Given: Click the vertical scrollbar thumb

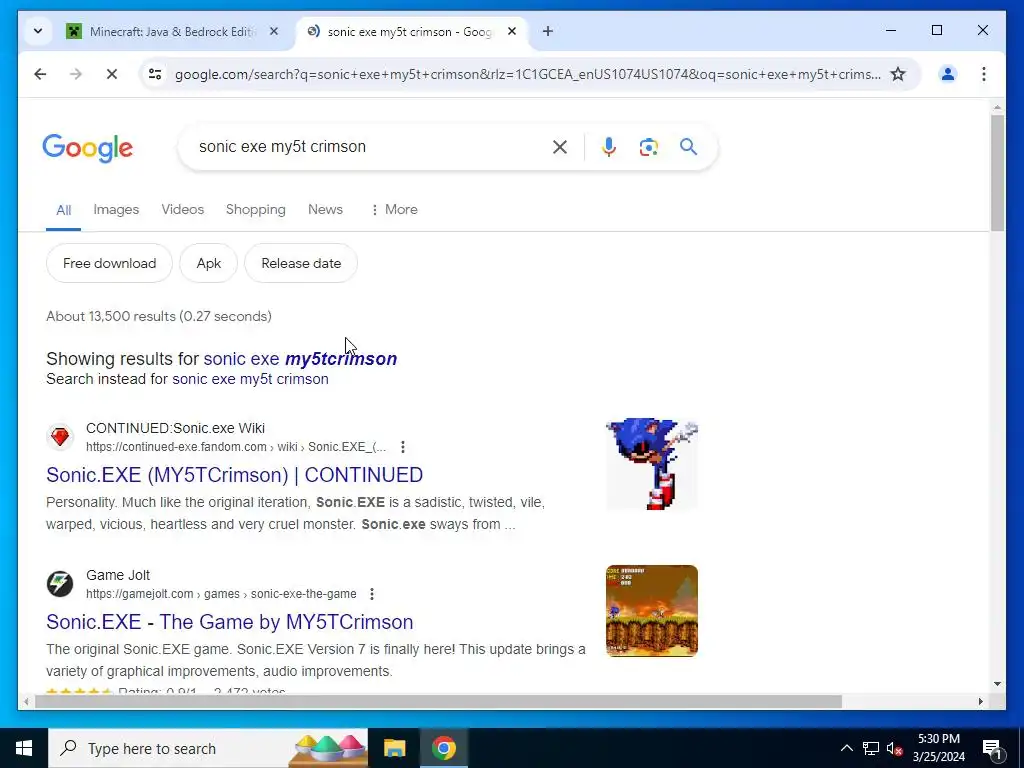Looking at the screenshot, I should point(997,172).
